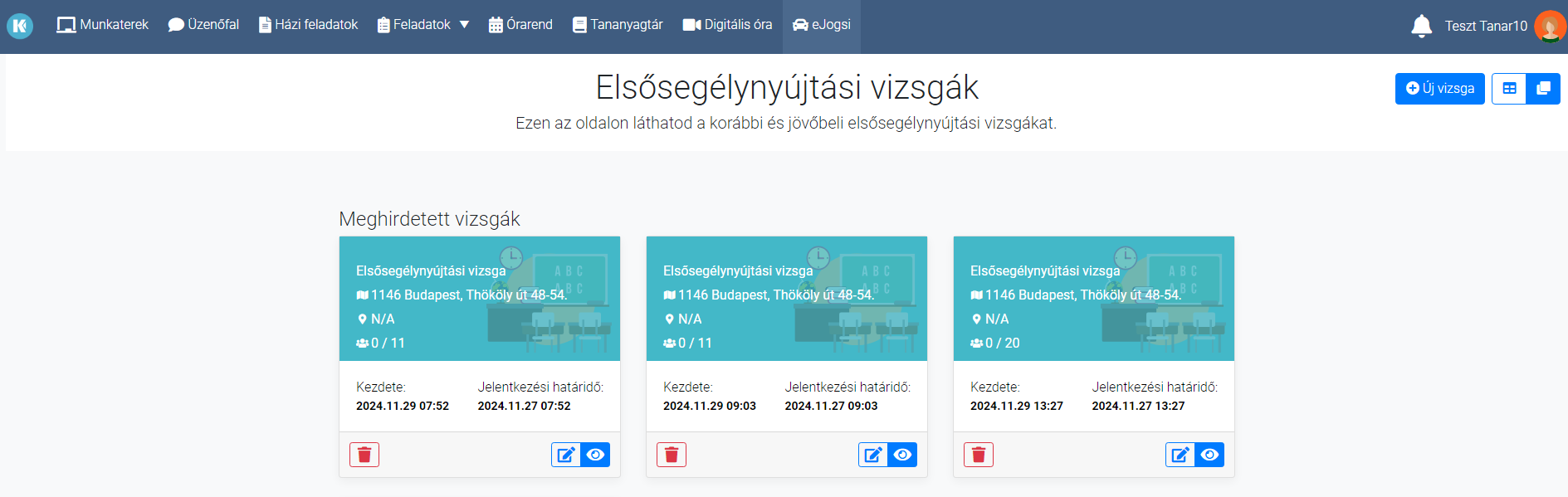Open the Órarend page

pos(520,25)
